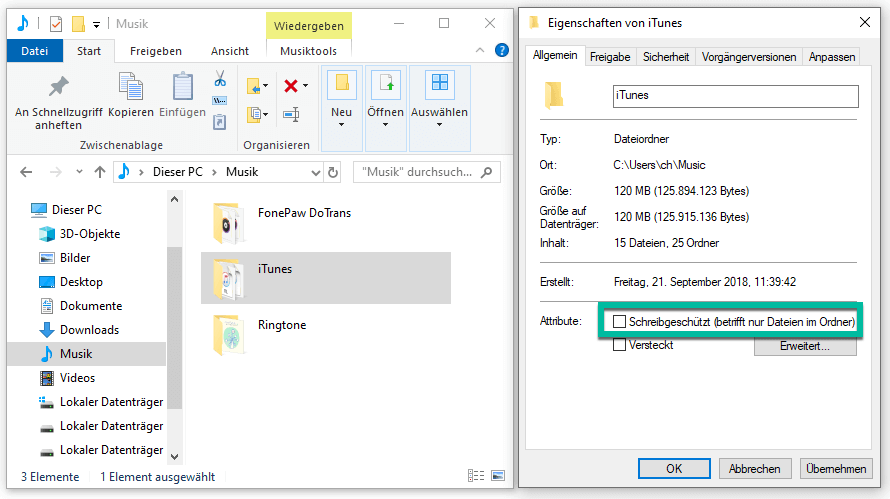Click the Kopieren ribbon icon
Image resolution: width=890 pixels, height=499 pixels.
click(131, 87)
